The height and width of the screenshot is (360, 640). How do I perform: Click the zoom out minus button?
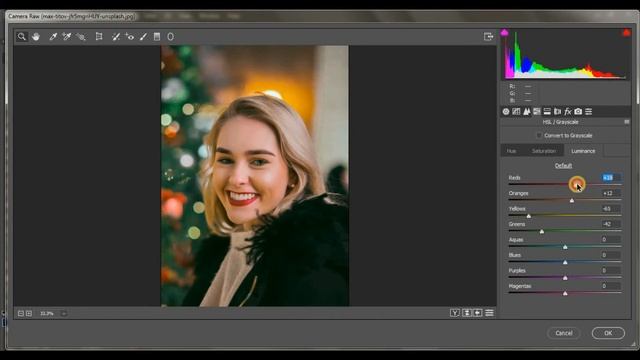coord(21,313)
